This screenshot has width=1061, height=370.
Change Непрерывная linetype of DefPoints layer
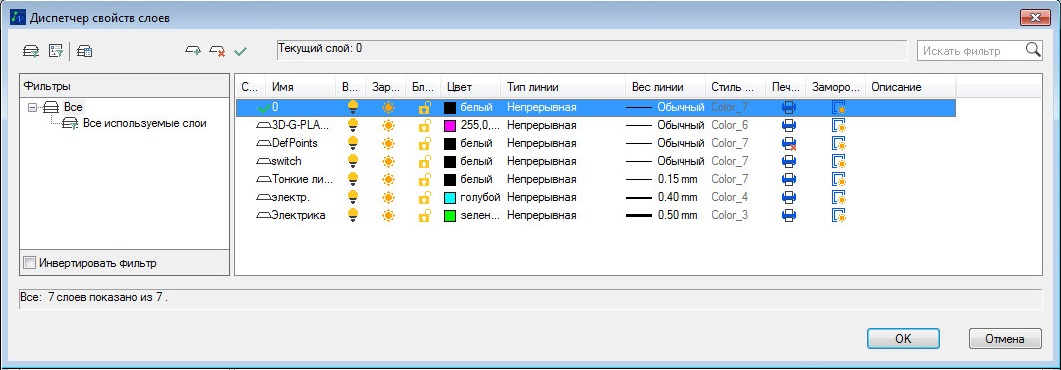point(542,143)
